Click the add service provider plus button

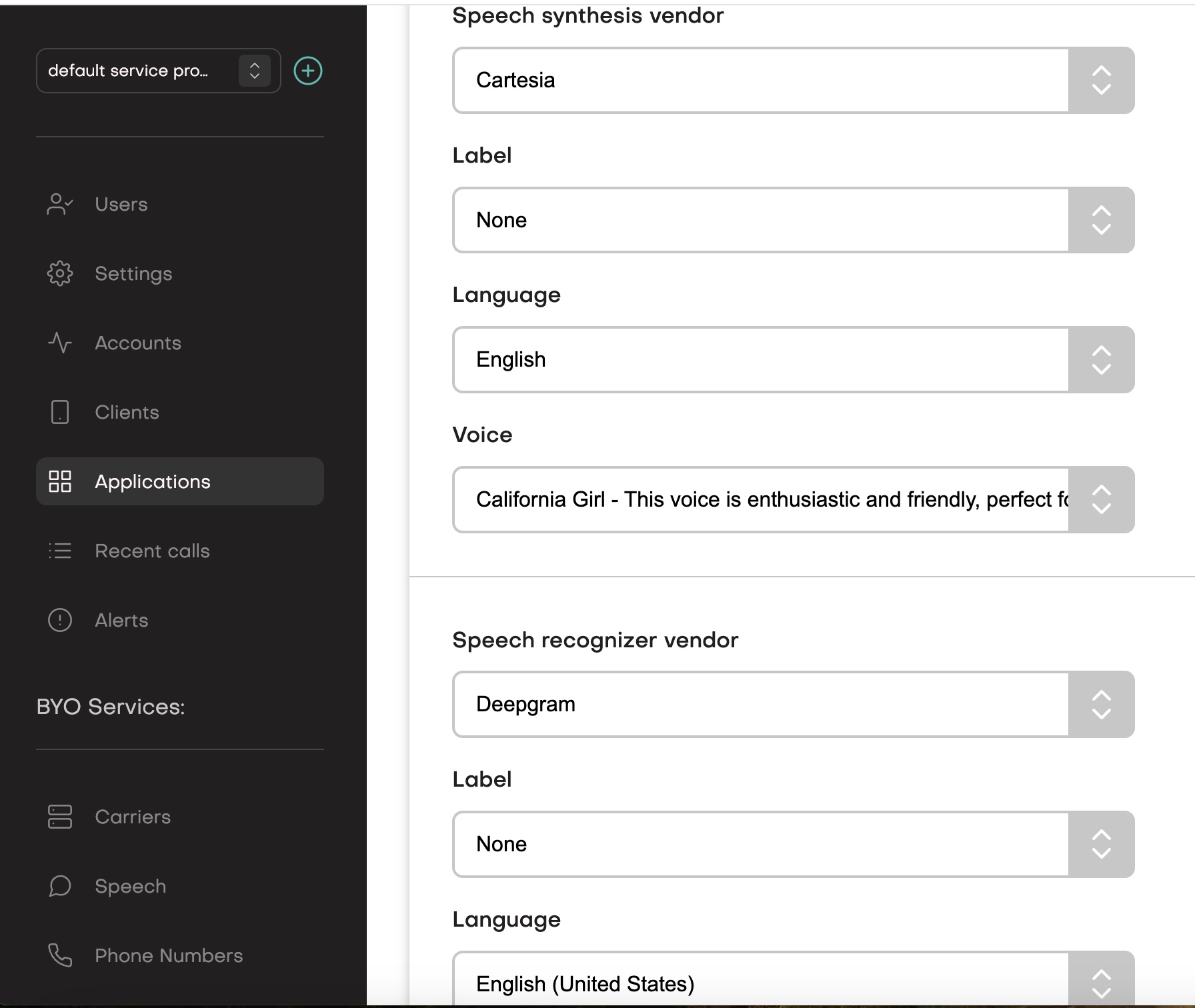tap(307, 70)
